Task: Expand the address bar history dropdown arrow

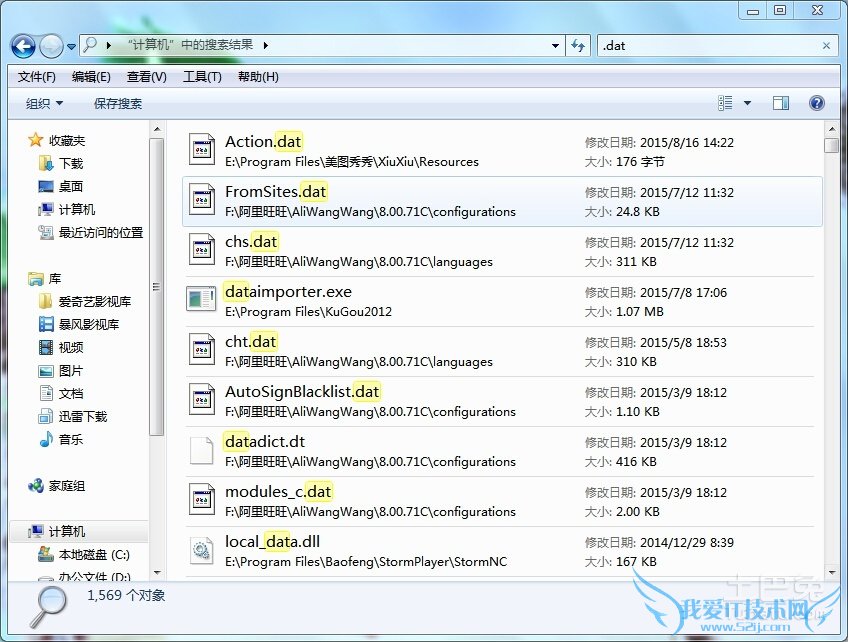Action: tap(555, 46)
